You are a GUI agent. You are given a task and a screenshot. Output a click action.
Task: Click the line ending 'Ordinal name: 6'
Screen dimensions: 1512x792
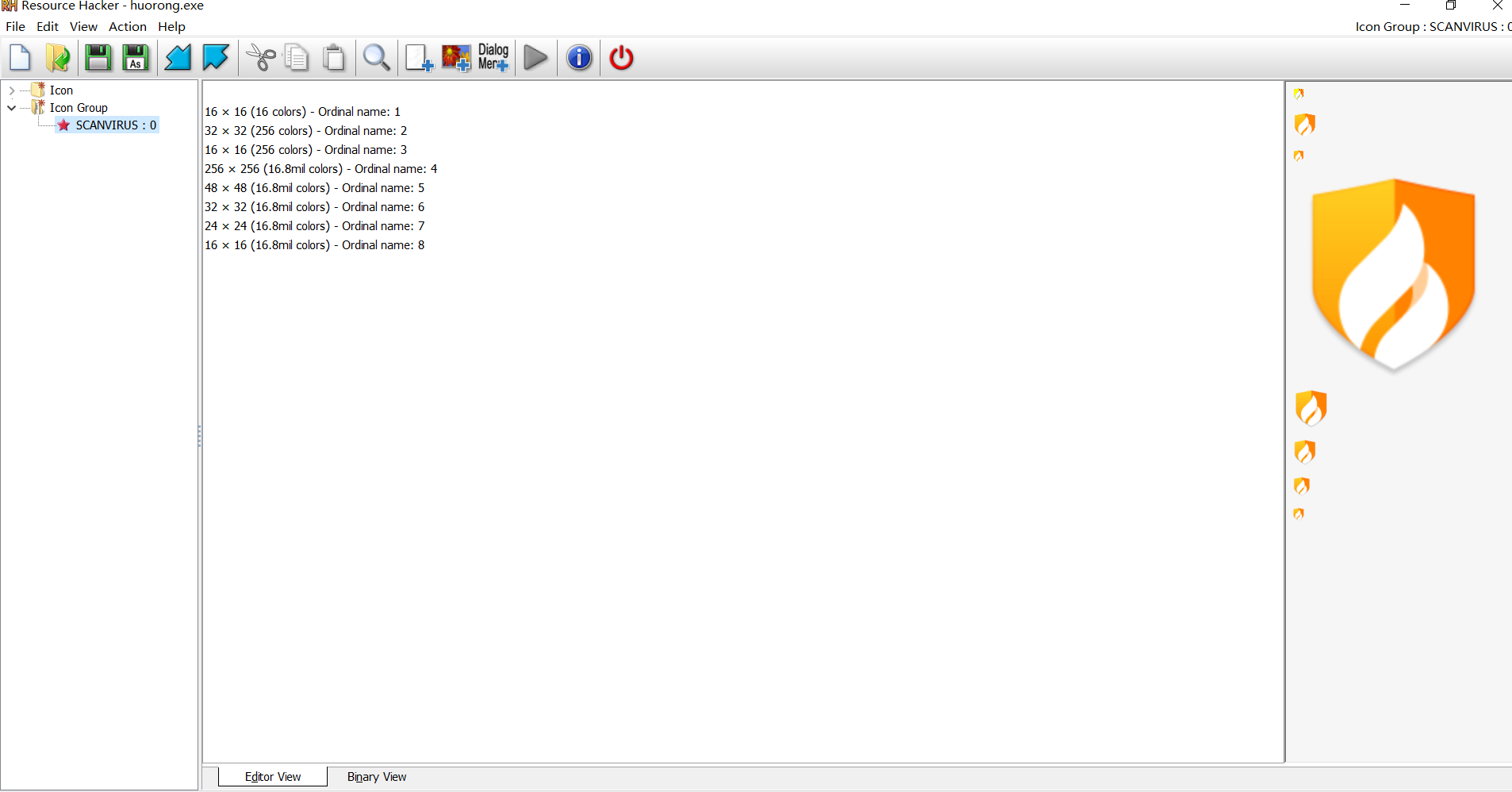314,207
